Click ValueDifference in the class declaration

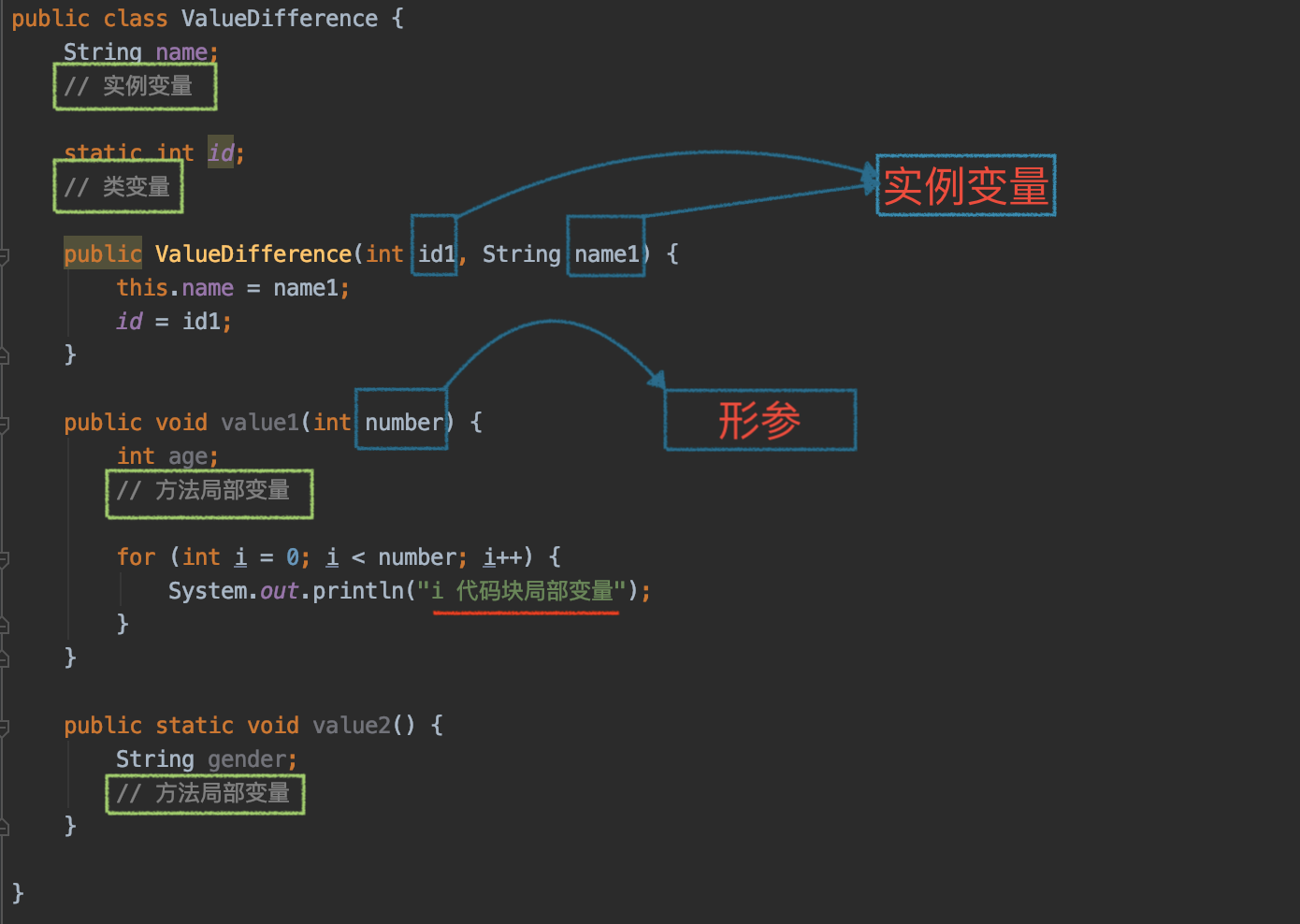pos(280,19)
